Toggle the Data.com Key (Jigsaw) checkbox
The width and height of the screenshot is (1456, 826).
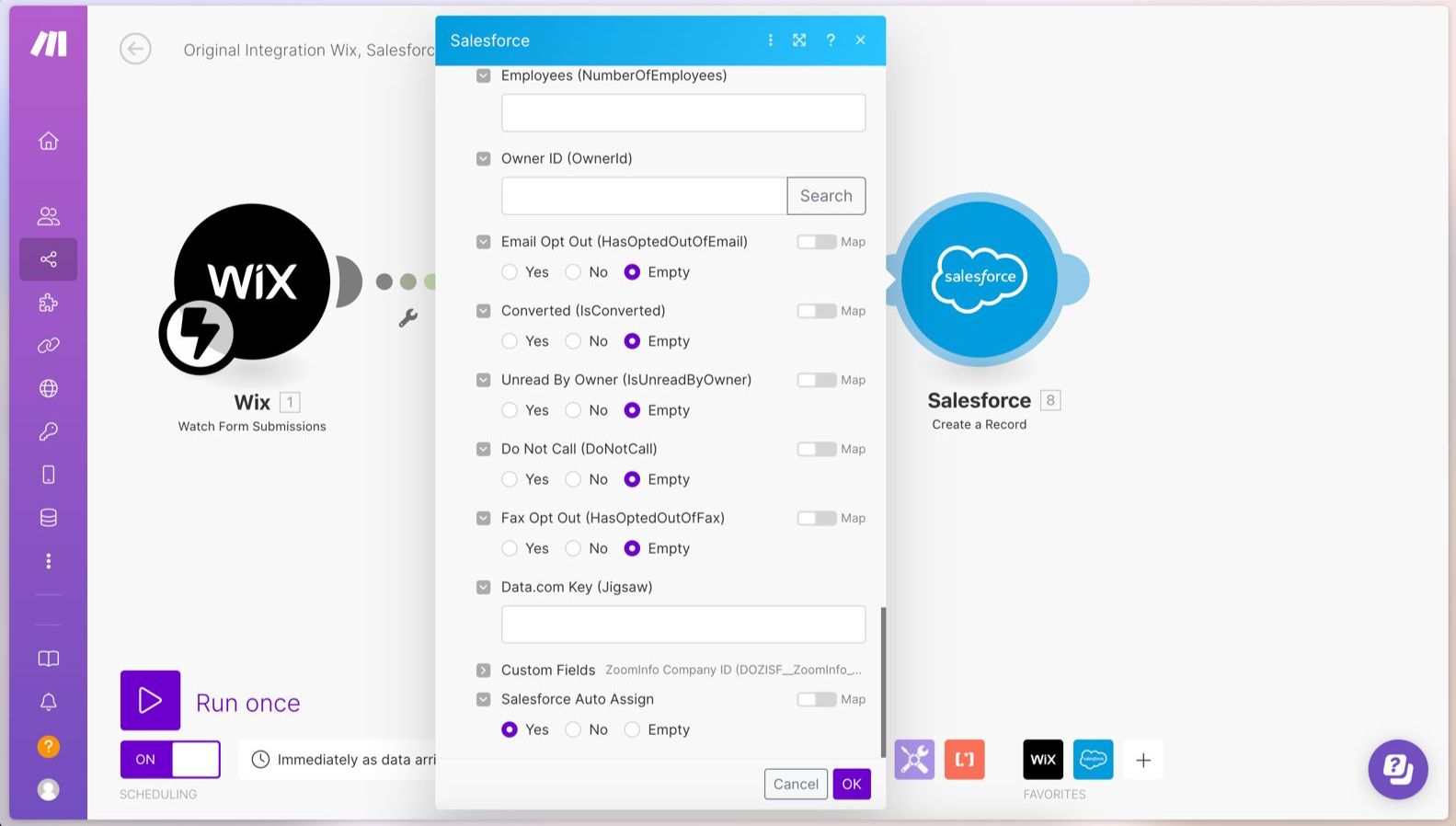point(483,587)
